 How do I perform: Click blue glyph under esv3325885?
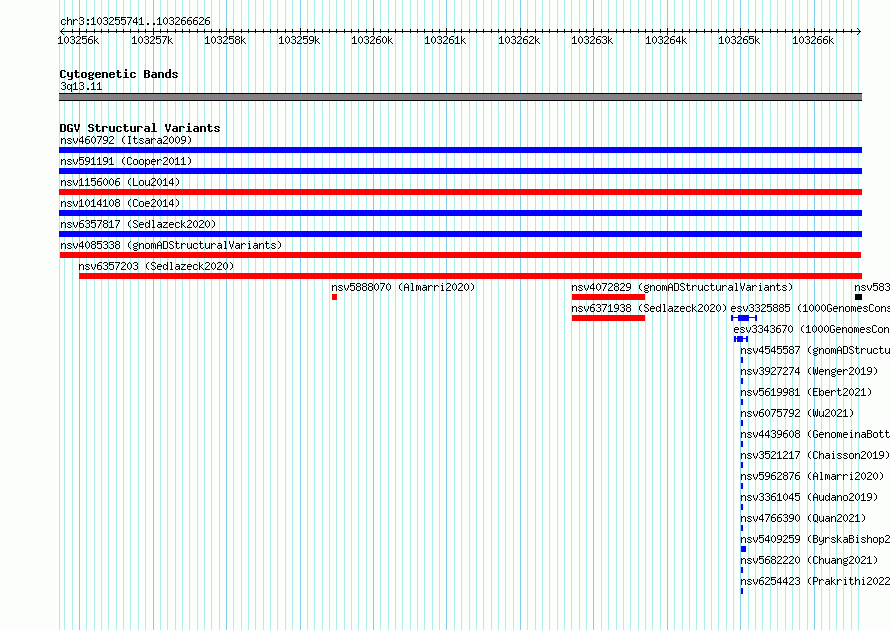click(744, 318)
